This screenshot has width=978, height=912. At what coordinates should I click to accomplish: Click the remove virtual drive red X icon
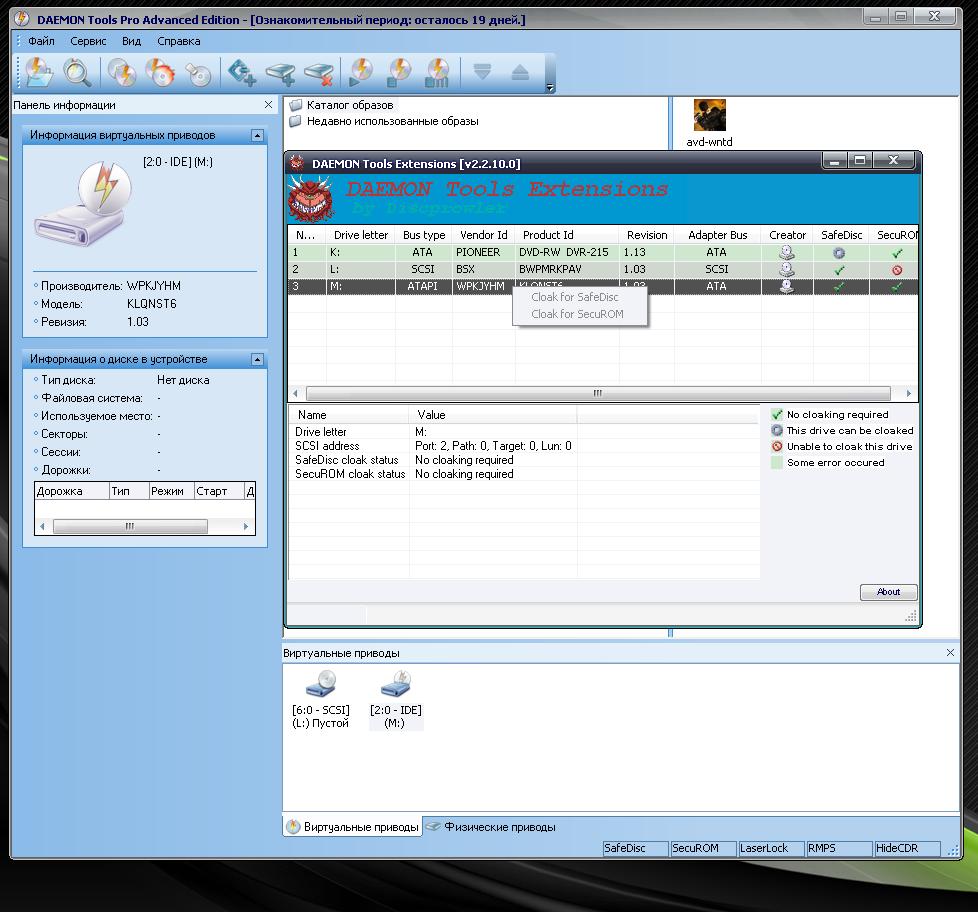click(319, 74)
